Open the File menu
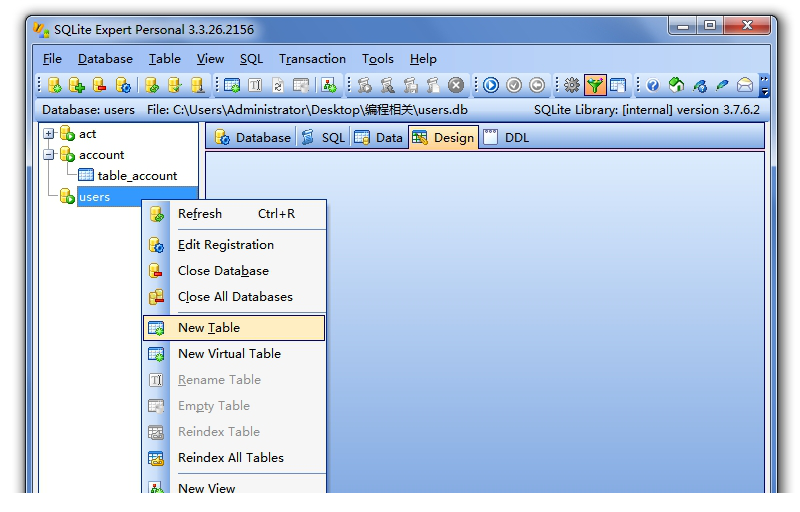The width and height of the screenshot is (800, 512). click(52, 59)
